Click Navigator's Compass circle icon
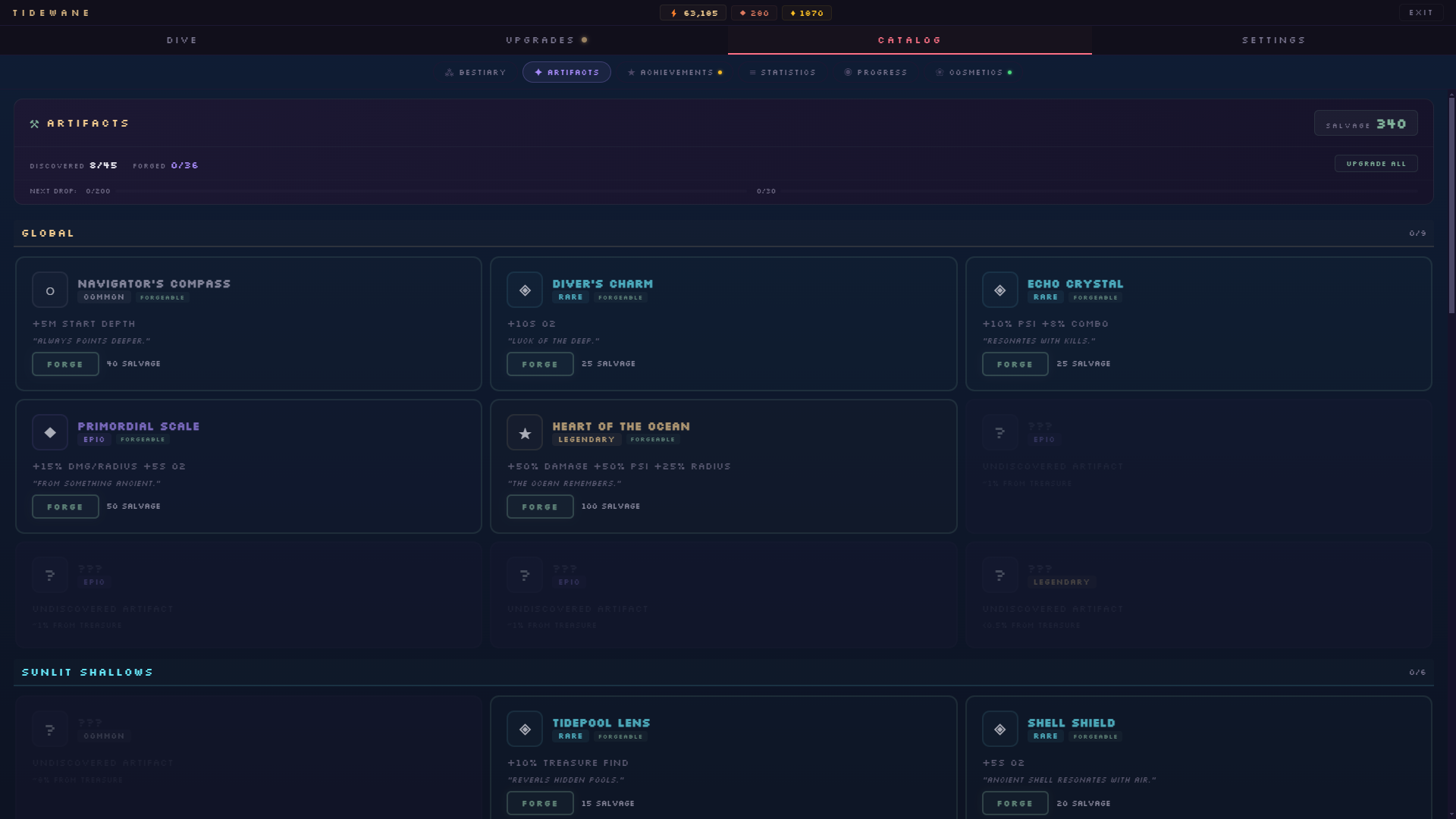Image resolution: width=1456 pixels, height=819 pixels. 50,290
